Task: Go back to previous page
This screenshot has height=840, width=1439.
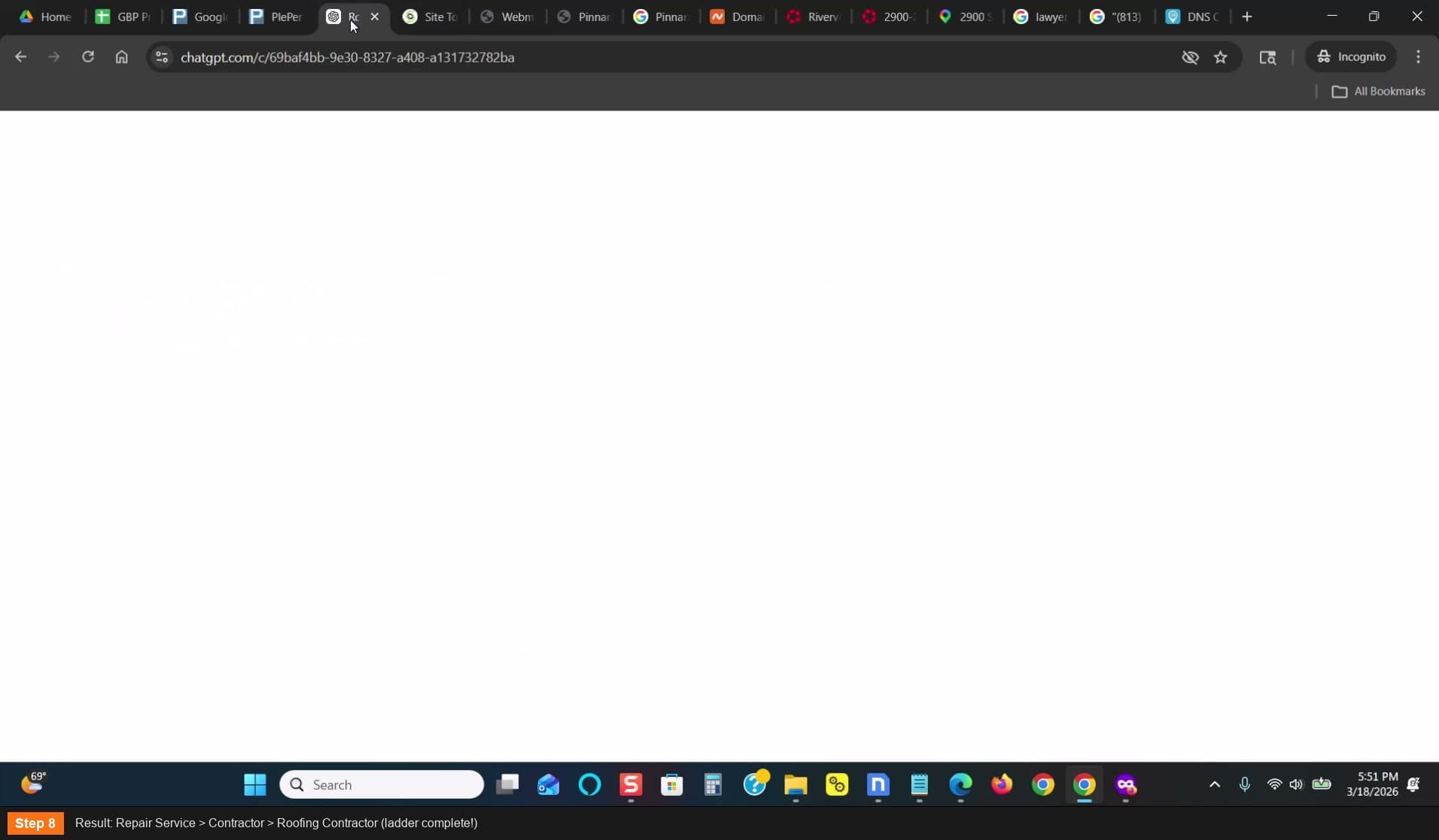Action: click(x=21, y=57)
